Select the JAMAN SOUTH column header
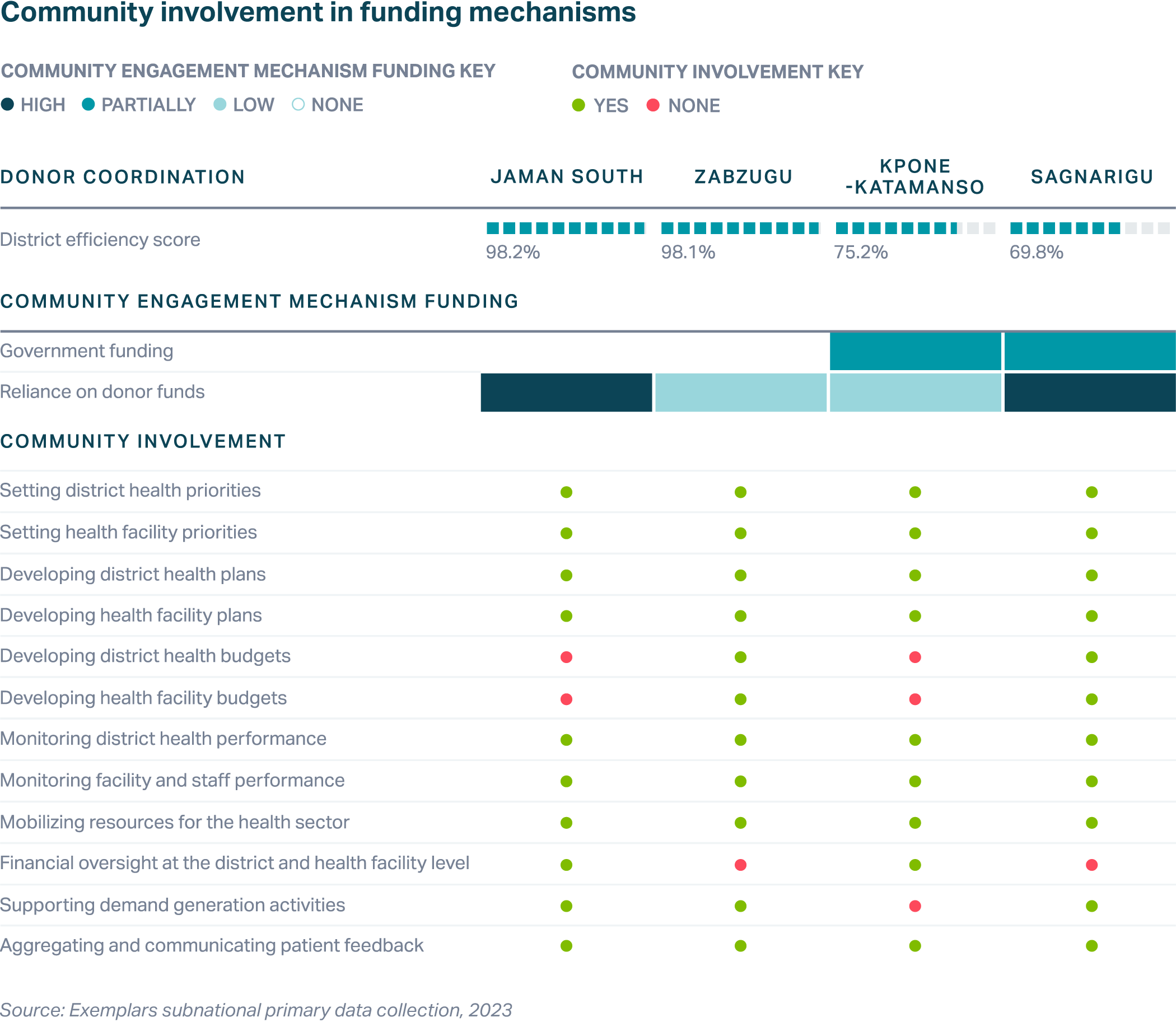The image size is (1176, 1022). (566, 177)
